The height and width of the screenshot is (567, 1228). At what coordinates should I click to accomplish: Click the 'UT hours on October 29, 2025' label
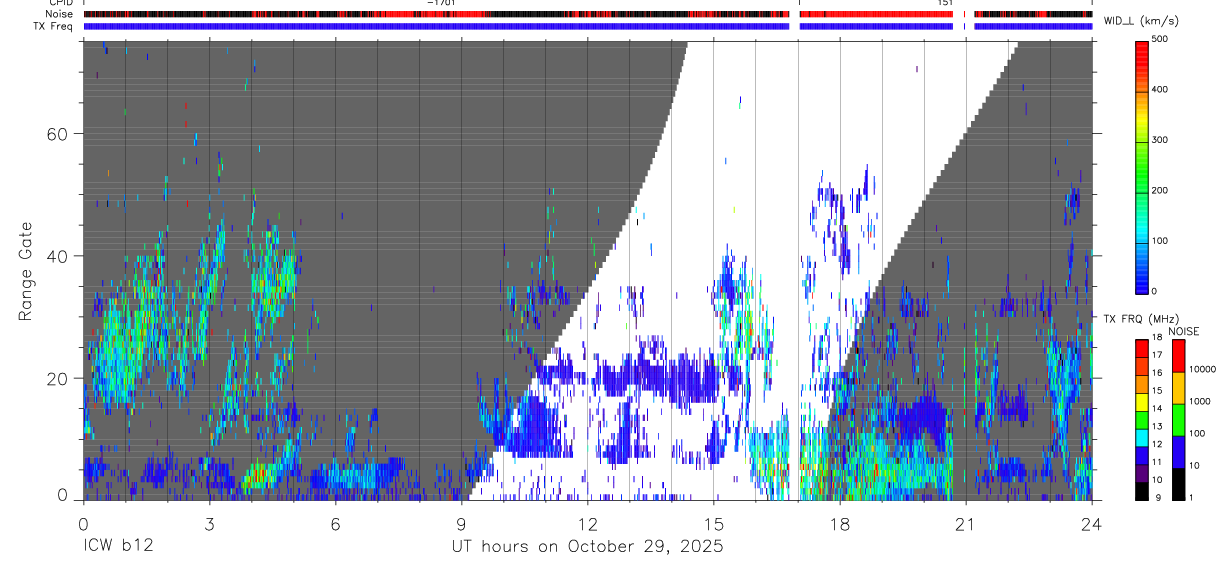click(587, 546)
